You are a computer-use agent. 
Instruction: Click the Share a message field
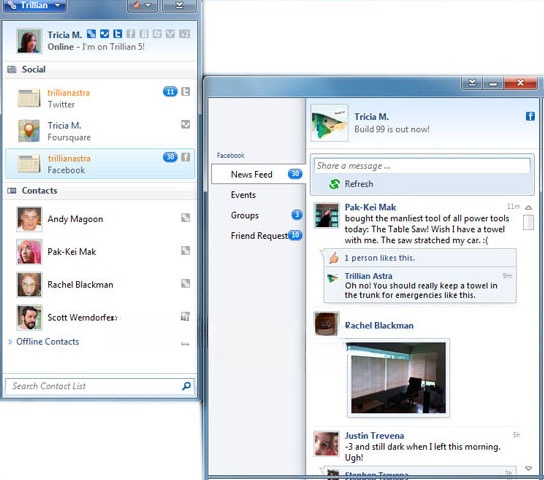422,166
